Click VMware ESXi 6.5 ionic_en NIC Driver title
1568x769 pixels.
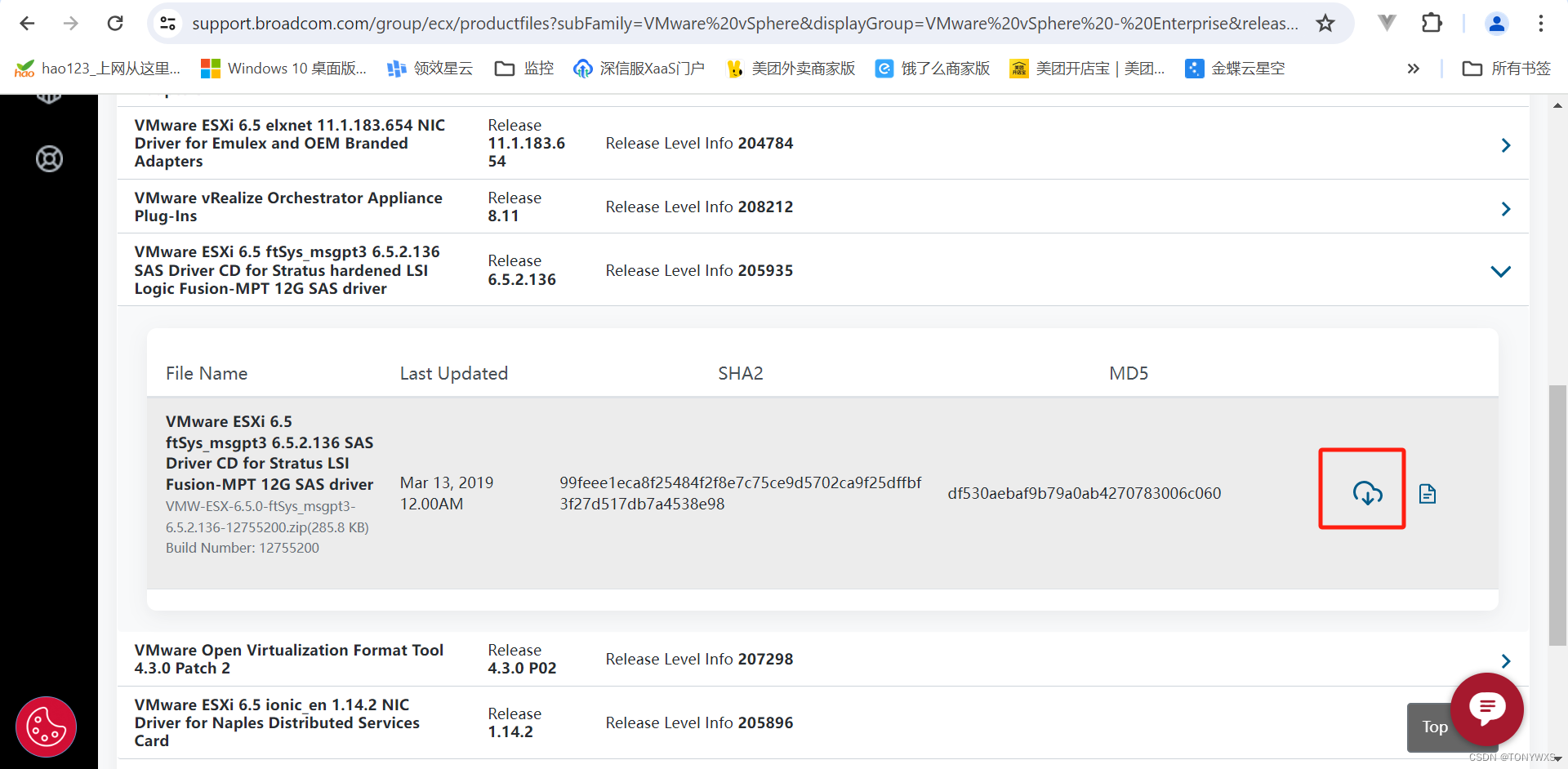[x=277, y=722]
